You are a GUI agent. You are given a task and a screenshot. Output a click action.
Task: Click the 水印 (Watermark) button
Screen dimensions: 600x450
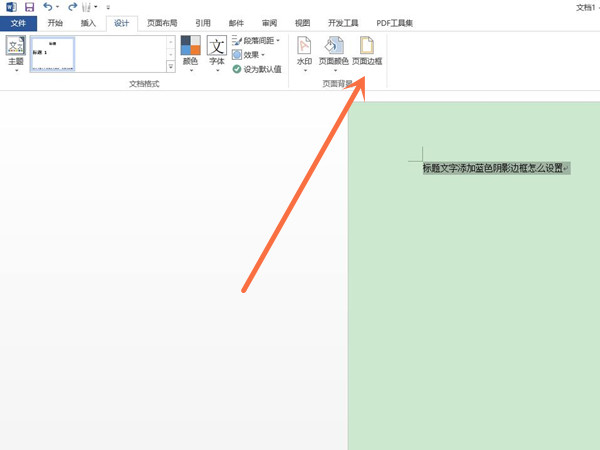[x=304, y=53]
